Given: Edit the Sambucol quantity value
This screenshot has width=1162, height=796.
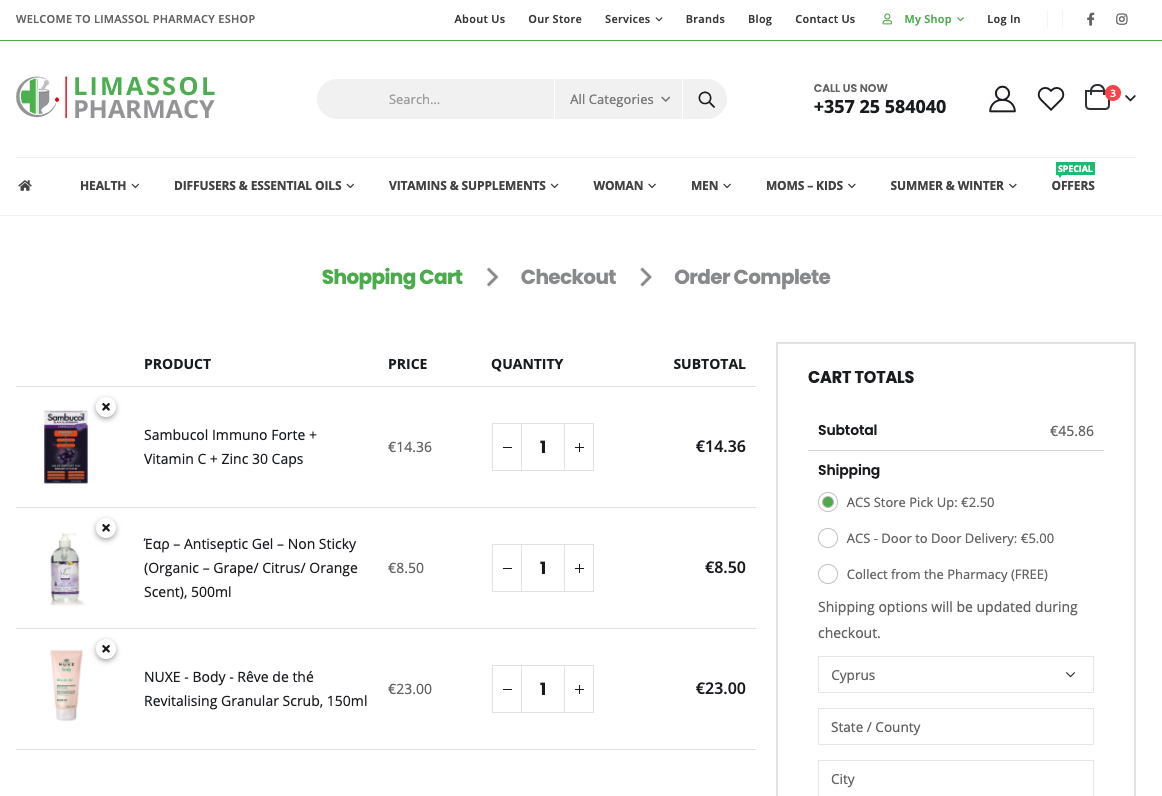Looking at the screenshot, I should tap(543, 447).
